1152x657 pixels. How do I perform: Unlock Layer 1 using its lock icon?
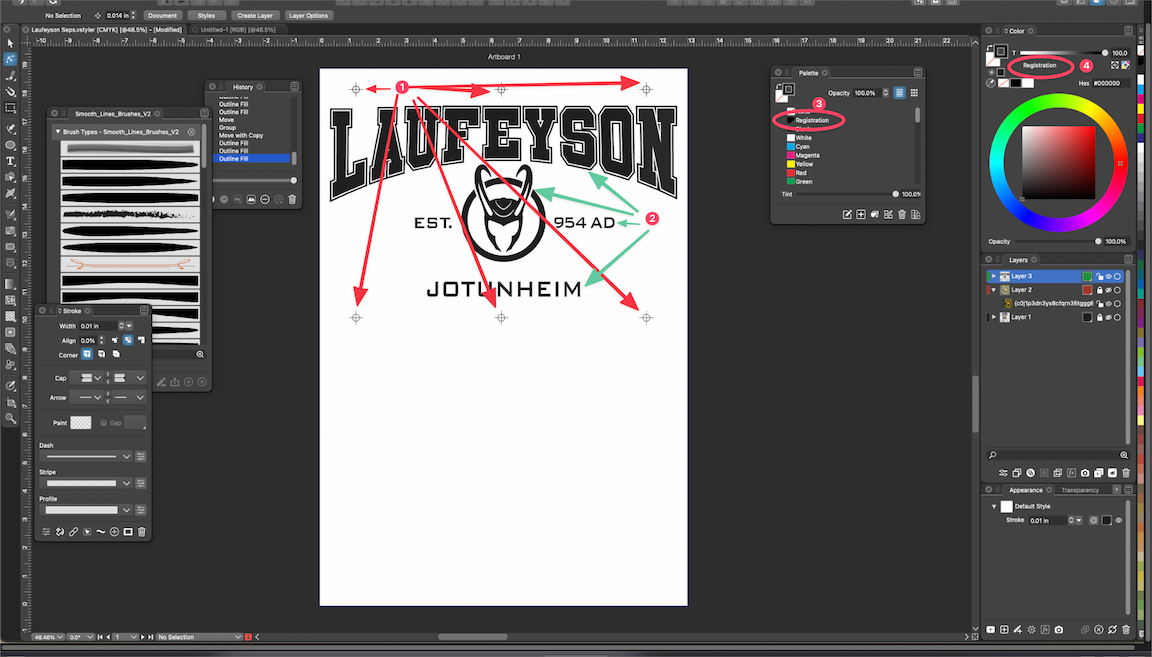pyautogui.click(x=1098, y=317)
